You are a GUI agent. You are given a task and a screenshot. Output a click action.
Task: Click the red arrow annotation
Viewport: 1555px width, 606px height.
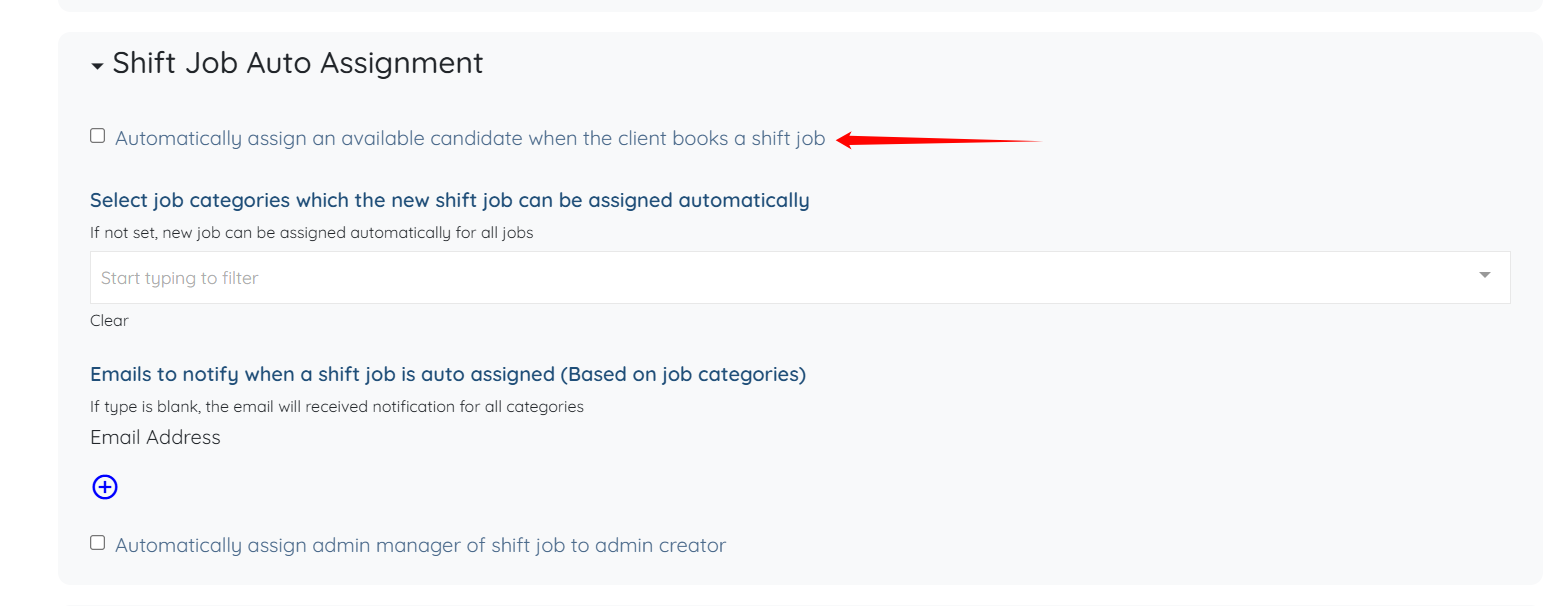coord(938,141)
